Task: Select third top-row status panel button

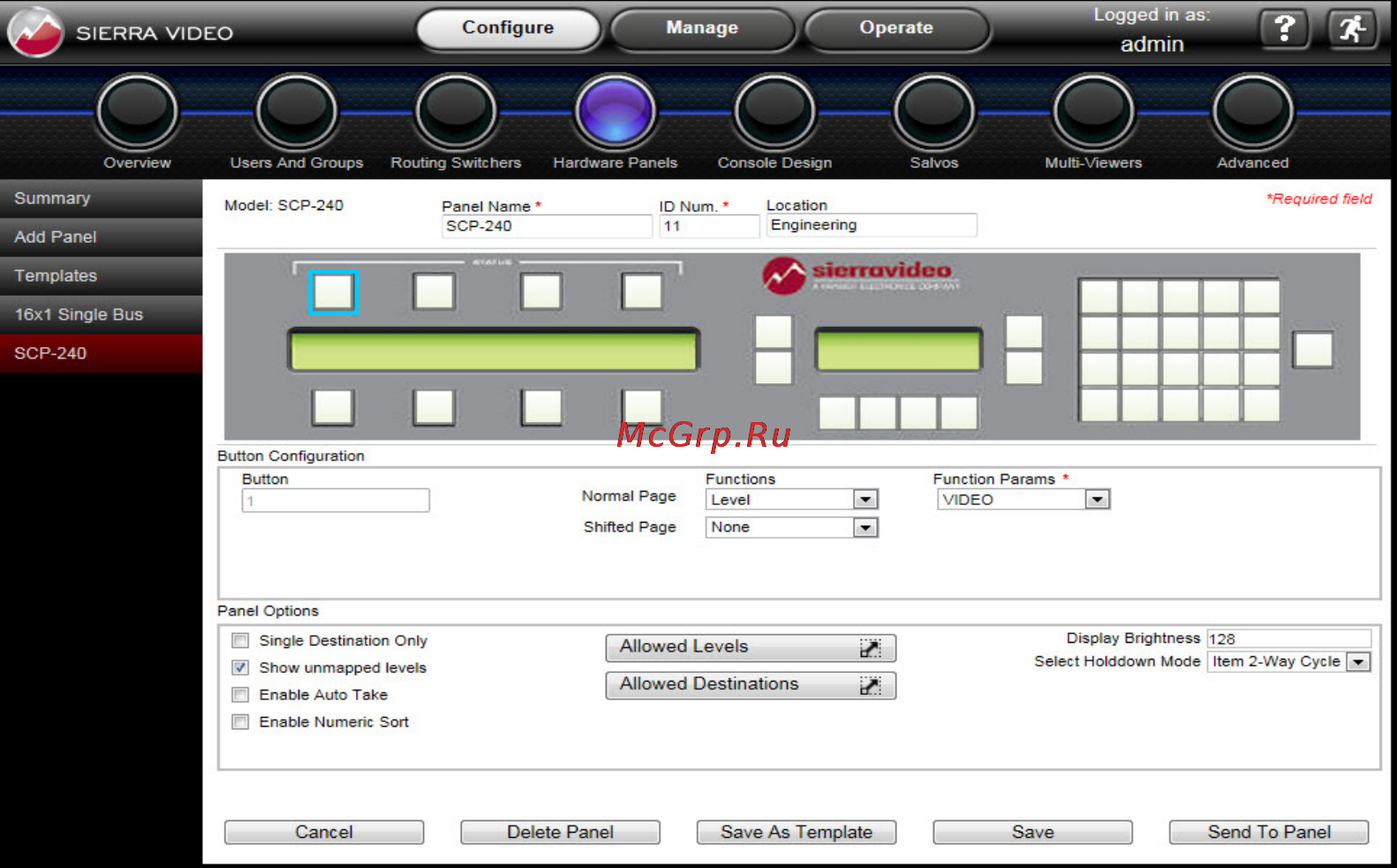Action: tap(541, 291)
